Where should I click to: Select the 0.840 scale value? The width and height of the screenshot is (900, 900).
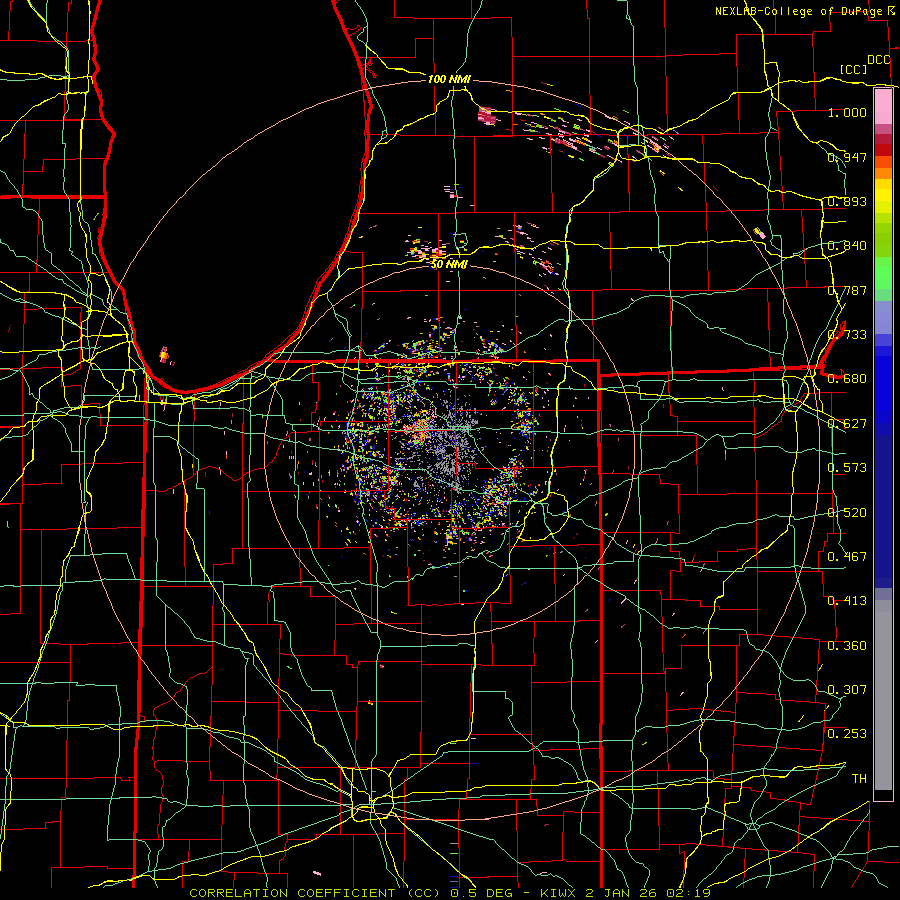tap(847, 246)
